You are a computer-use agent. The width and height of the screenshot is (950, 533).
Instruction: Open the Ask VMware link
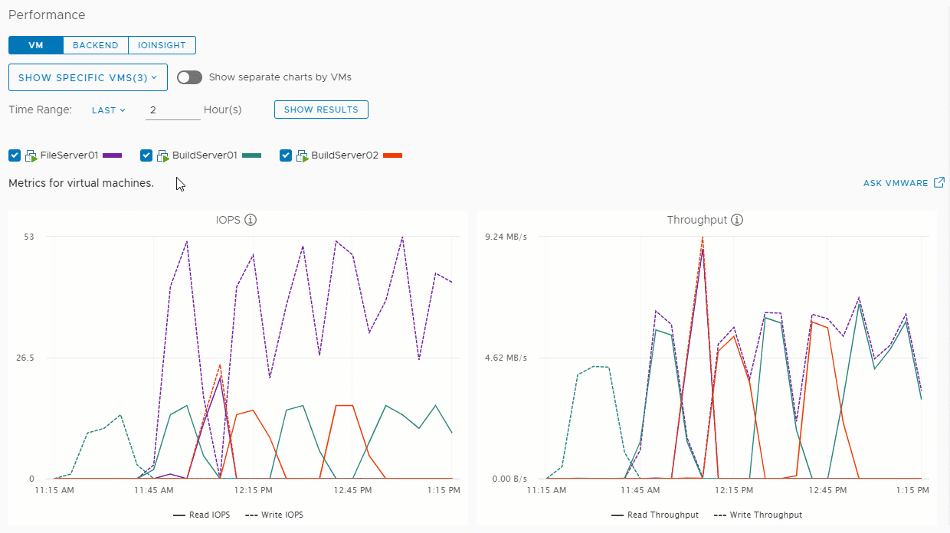895,184
